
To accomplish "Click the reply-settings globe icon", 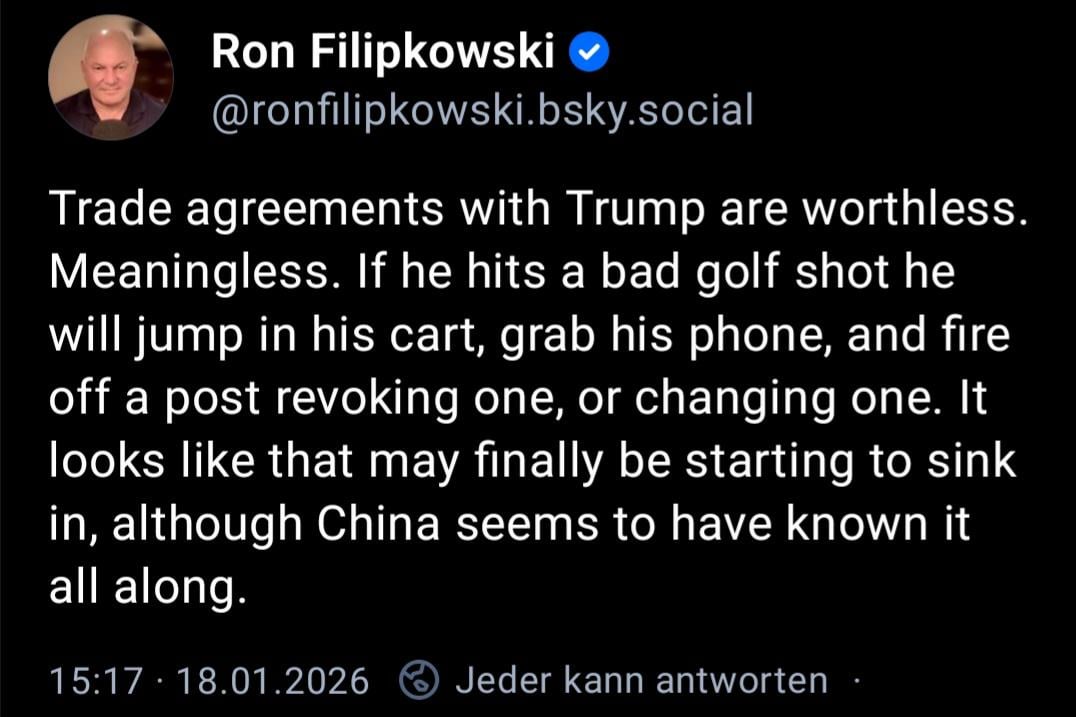I will point(419,681).
